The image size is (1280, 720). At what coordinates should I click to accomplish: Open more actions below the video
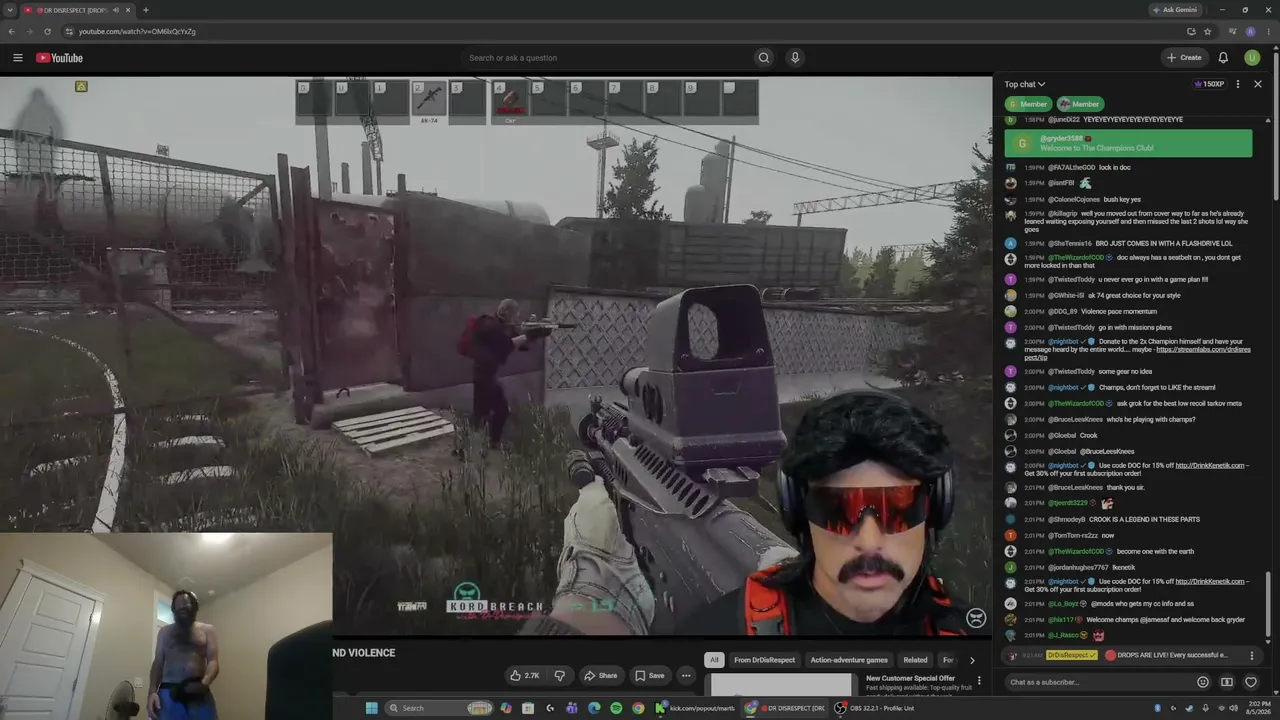tap(686, 675)
